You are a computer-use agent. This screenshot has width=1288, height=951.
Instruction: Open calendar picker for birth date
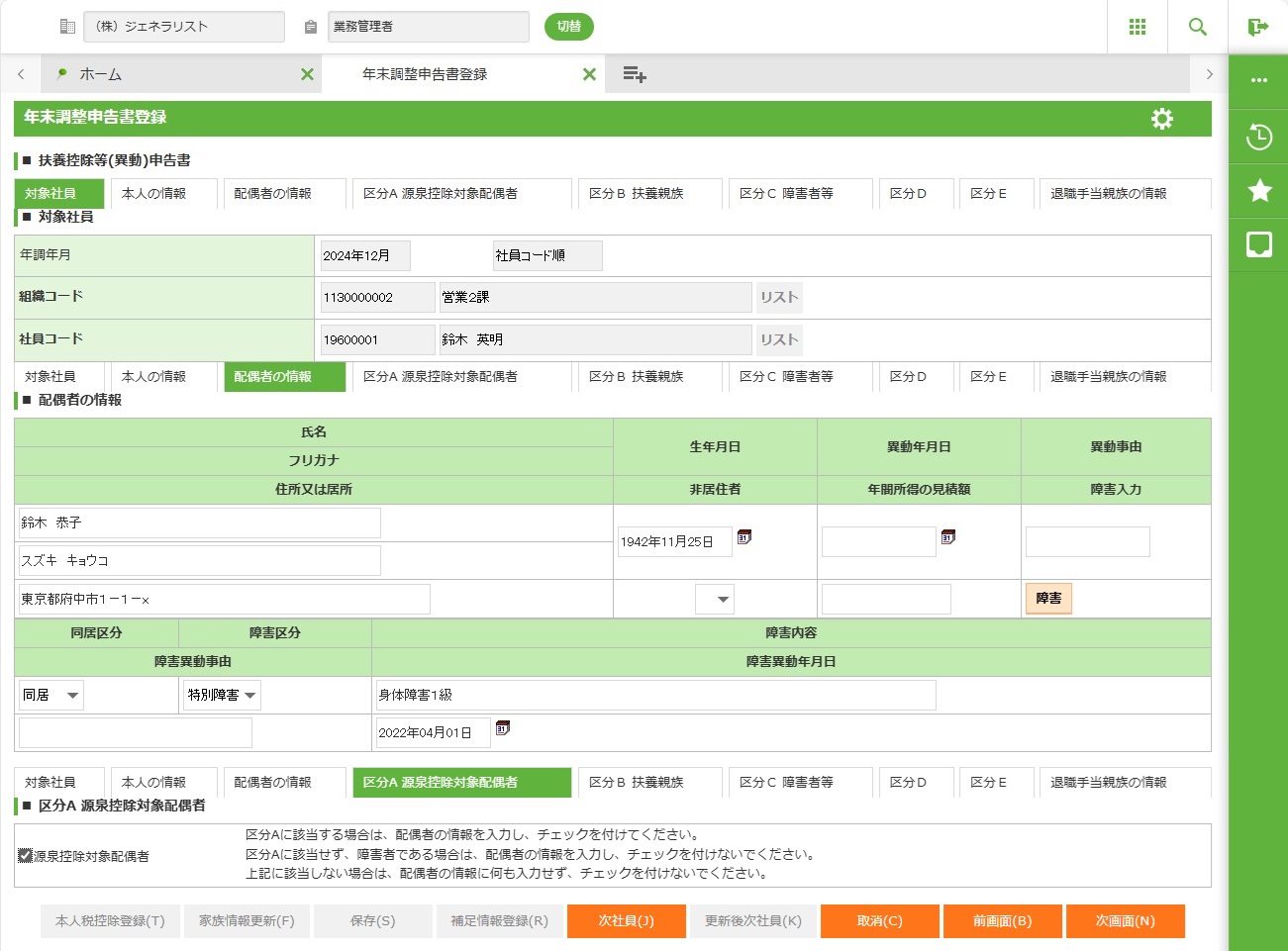(x=744, y=537)
